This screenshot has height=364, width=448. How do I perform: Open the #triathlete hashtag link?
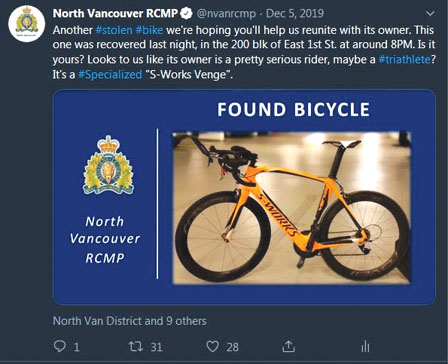[x=405, y=60]
